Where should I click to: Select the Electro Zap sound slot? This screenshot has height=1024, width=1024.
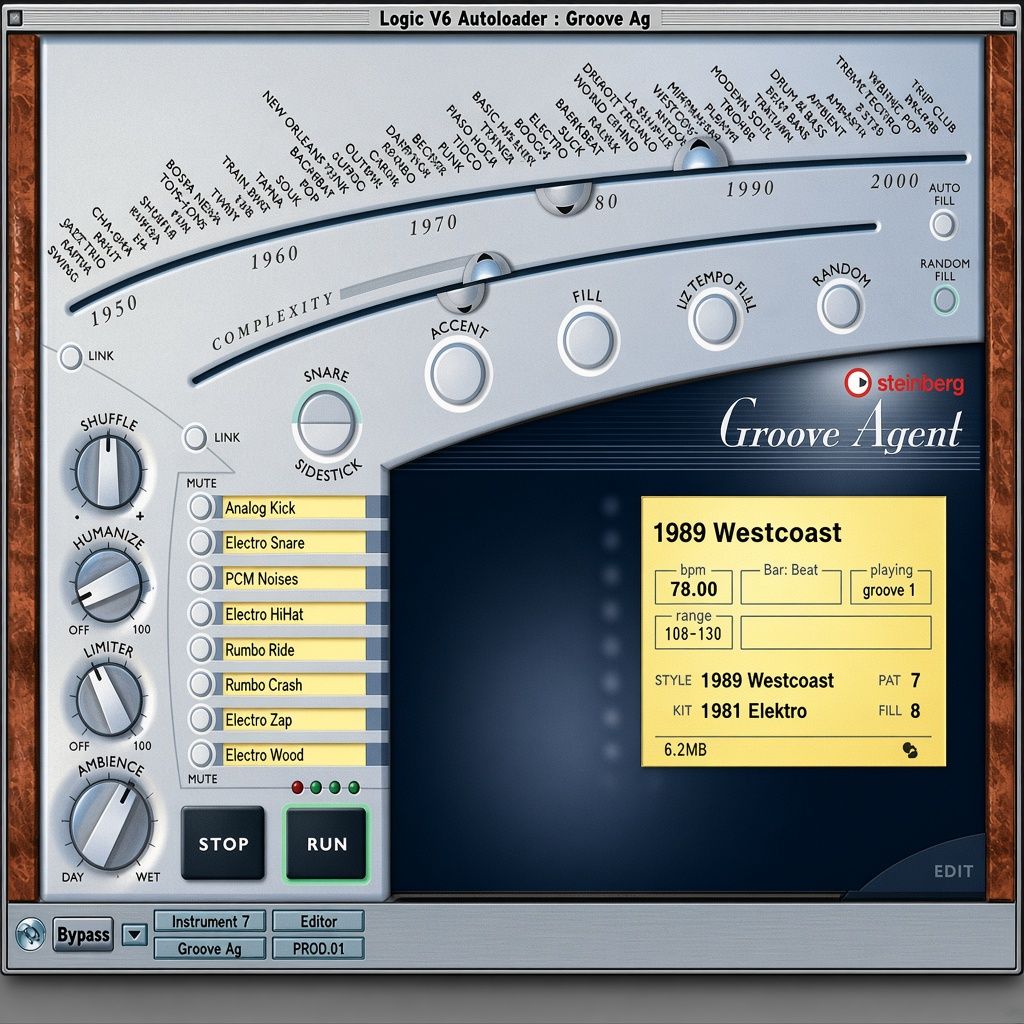294,720
